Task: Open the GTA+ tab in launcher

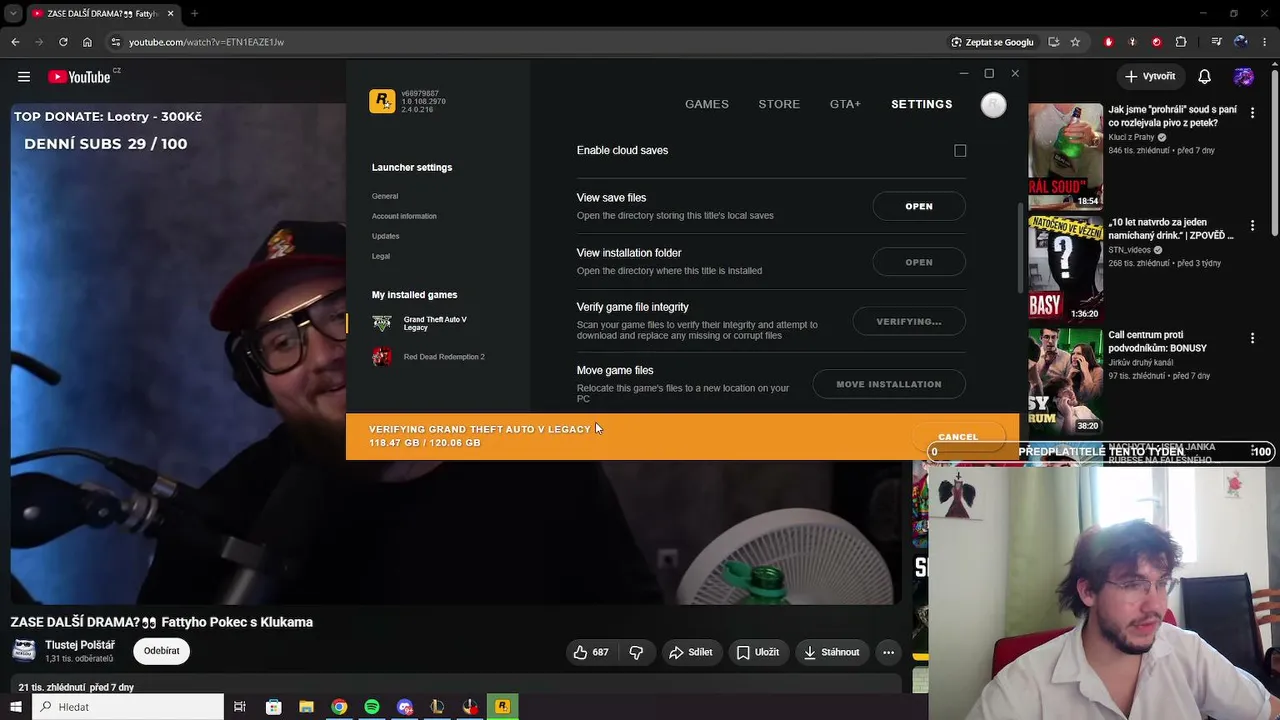Action: 845,104
